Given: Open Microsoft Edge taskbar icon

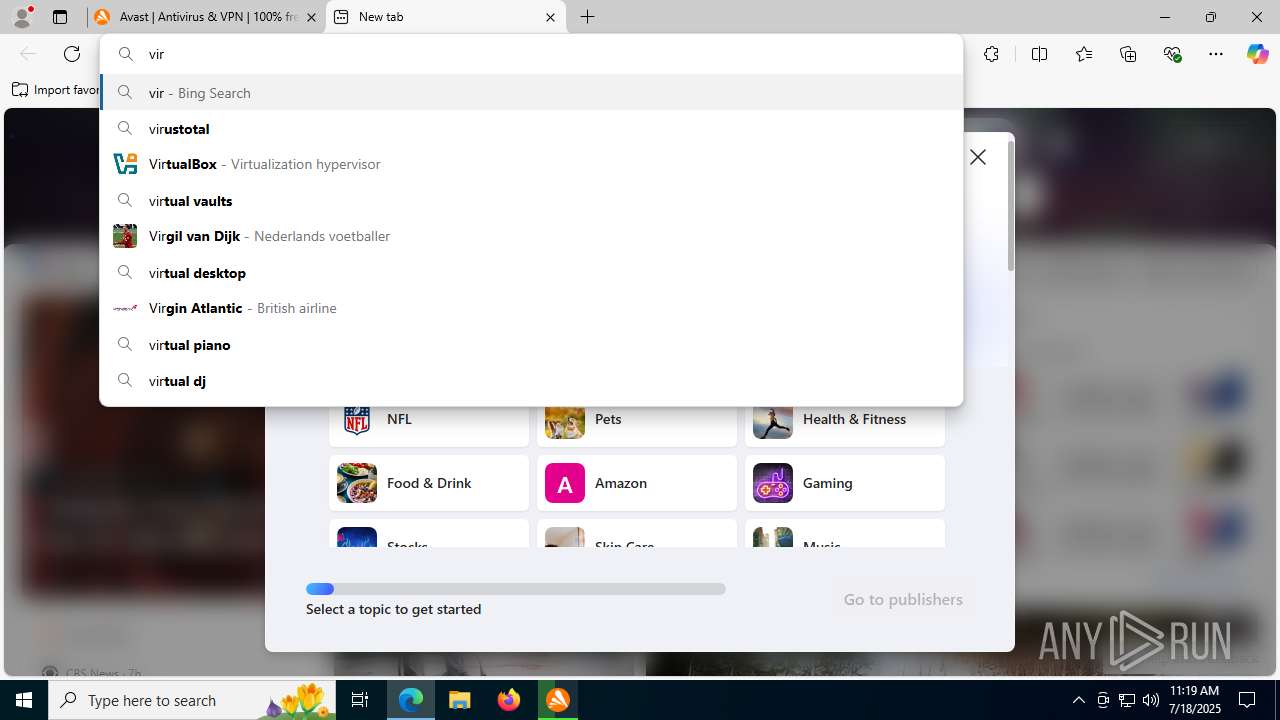Looking at the screenshot, I should (x=411, y=700).
